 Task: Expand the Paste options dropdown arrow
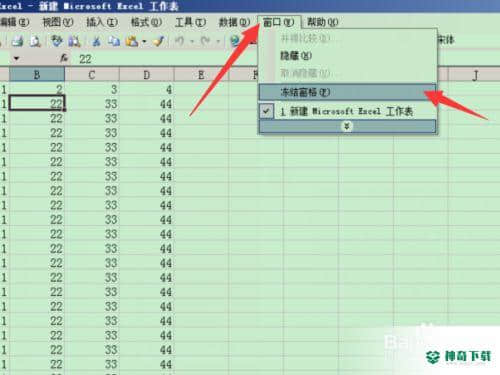pos(144,41)
